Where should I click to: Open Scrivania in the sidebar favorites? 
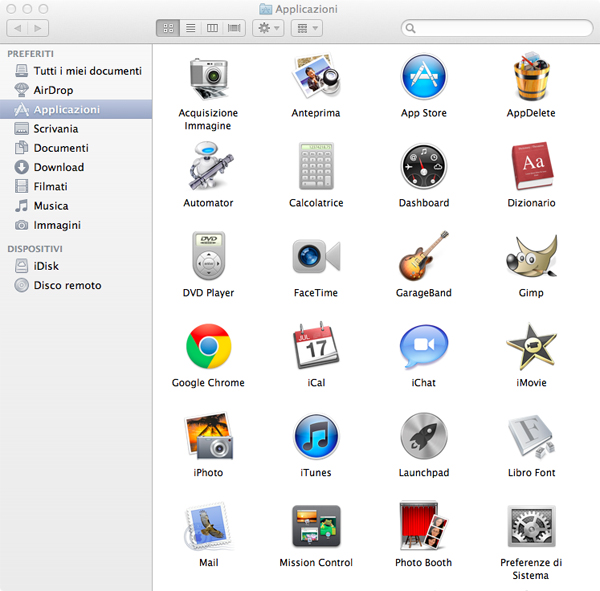coord(56,129)
